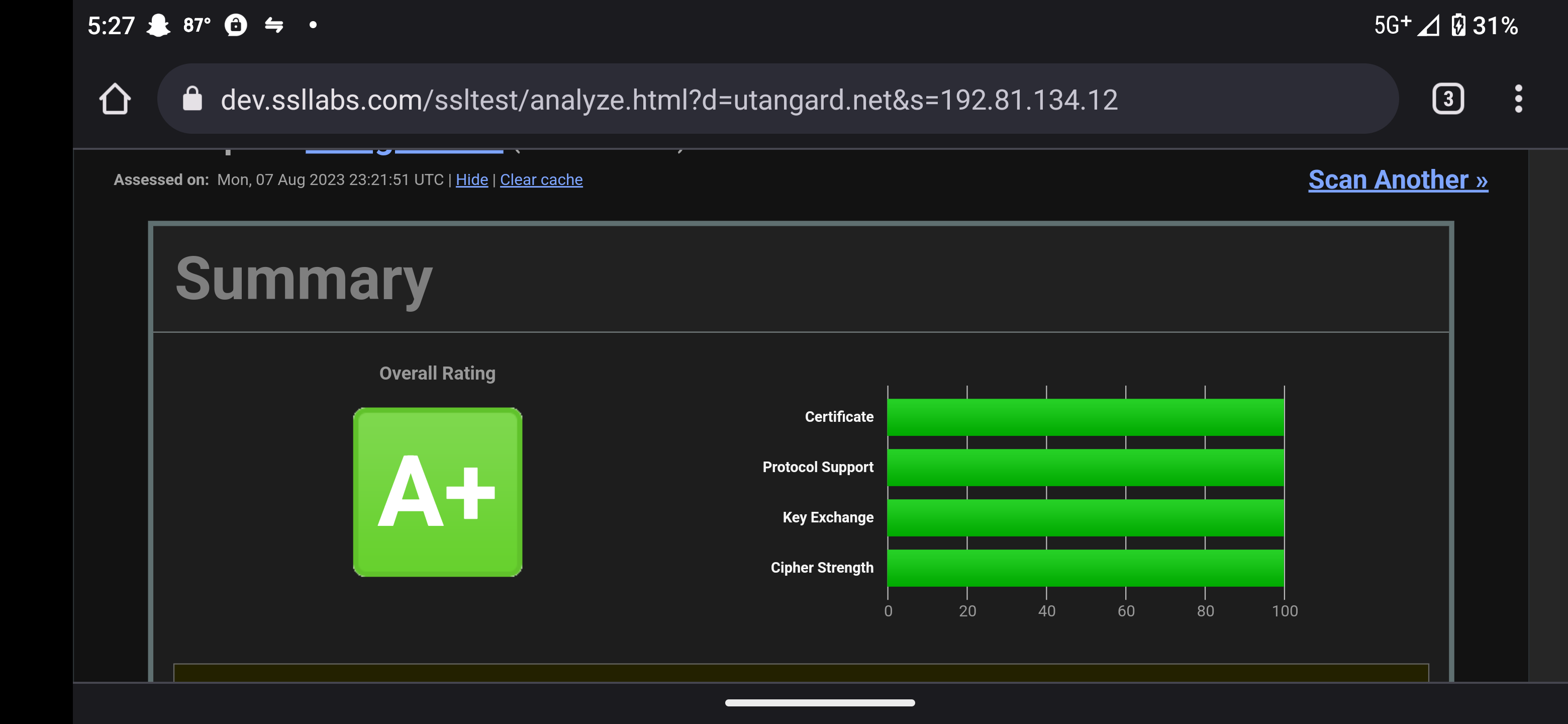Tap the Cipher Strength score bar
1568x724 pixels.
1086,568
